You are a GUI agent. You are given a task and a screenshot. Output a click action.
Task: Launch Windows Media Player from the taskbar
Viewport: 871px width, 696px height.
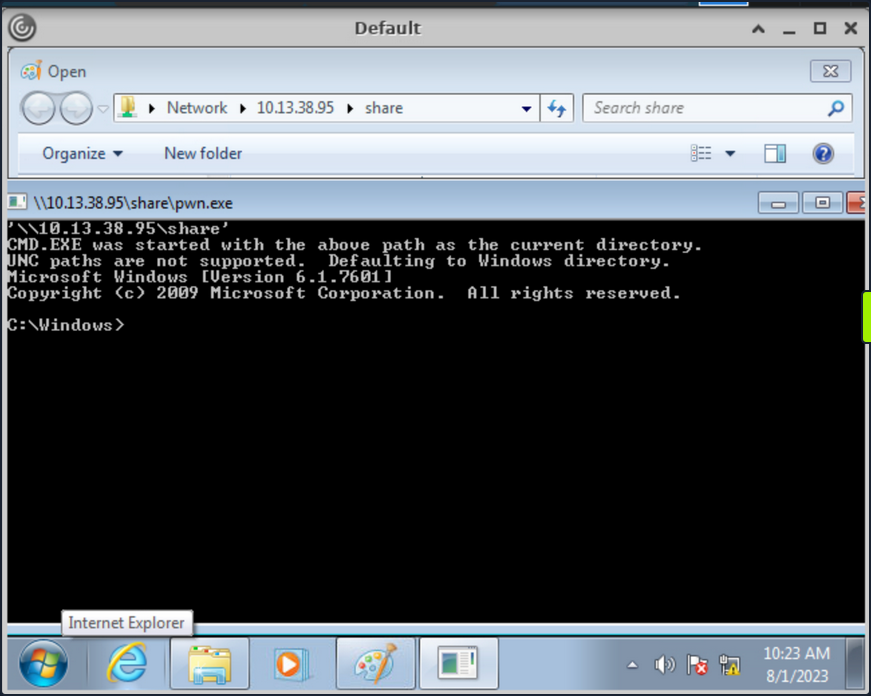[x=292, y=663]
